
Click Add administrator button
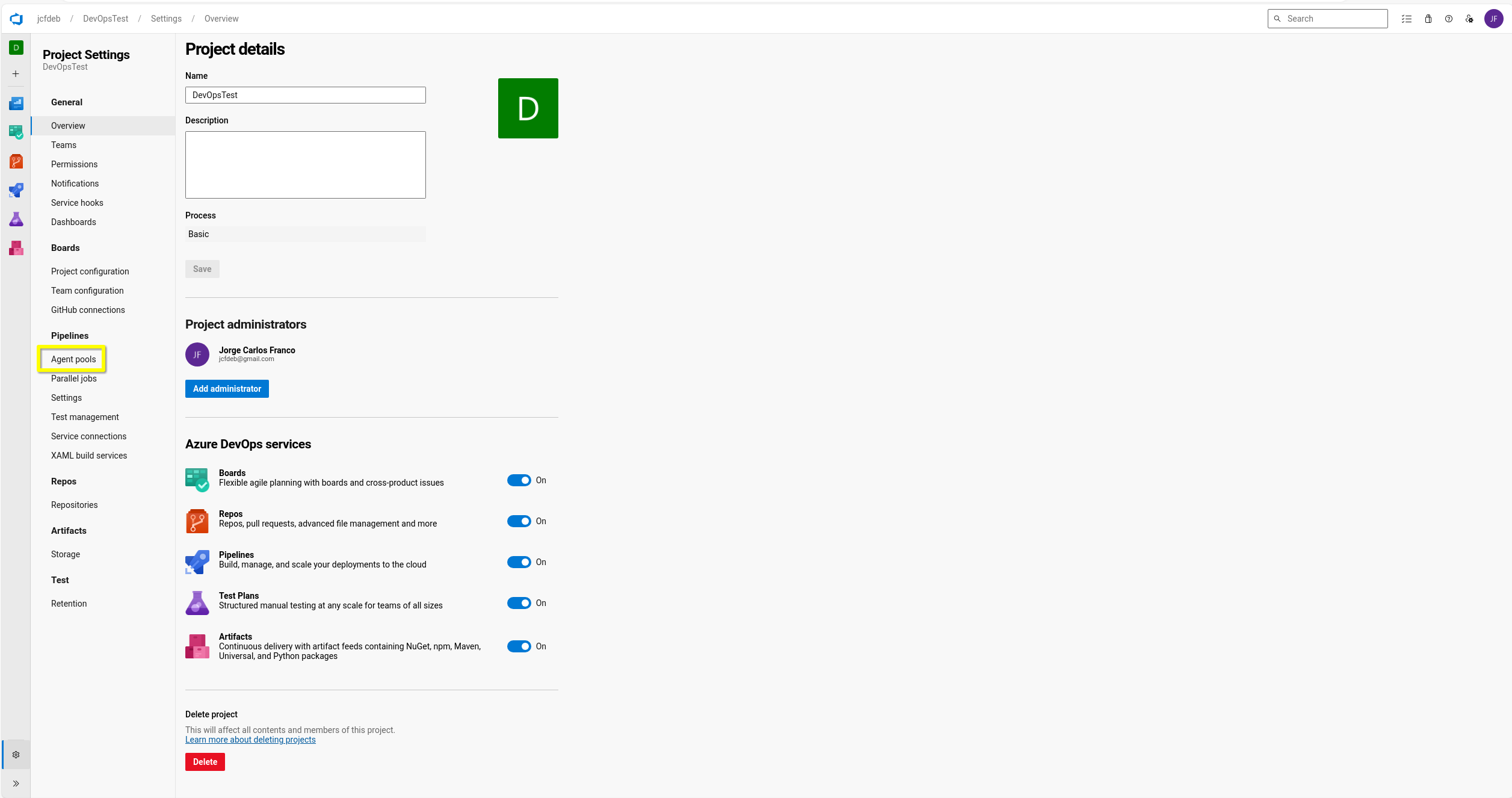coord(227,389)
